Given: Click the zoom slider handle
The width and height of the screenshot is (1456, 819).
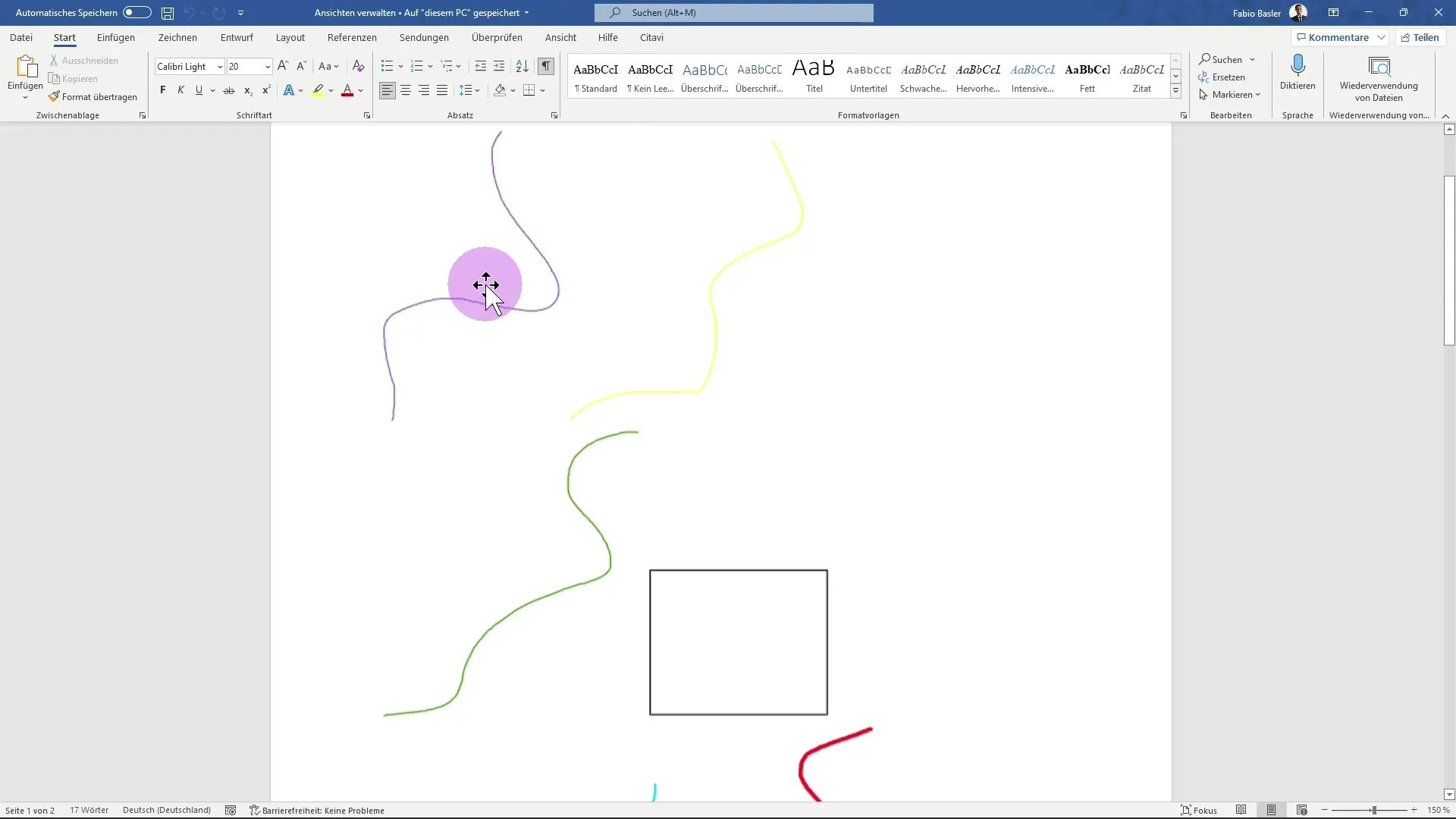Looking at the screenshot, I should tap(1373, 811).
